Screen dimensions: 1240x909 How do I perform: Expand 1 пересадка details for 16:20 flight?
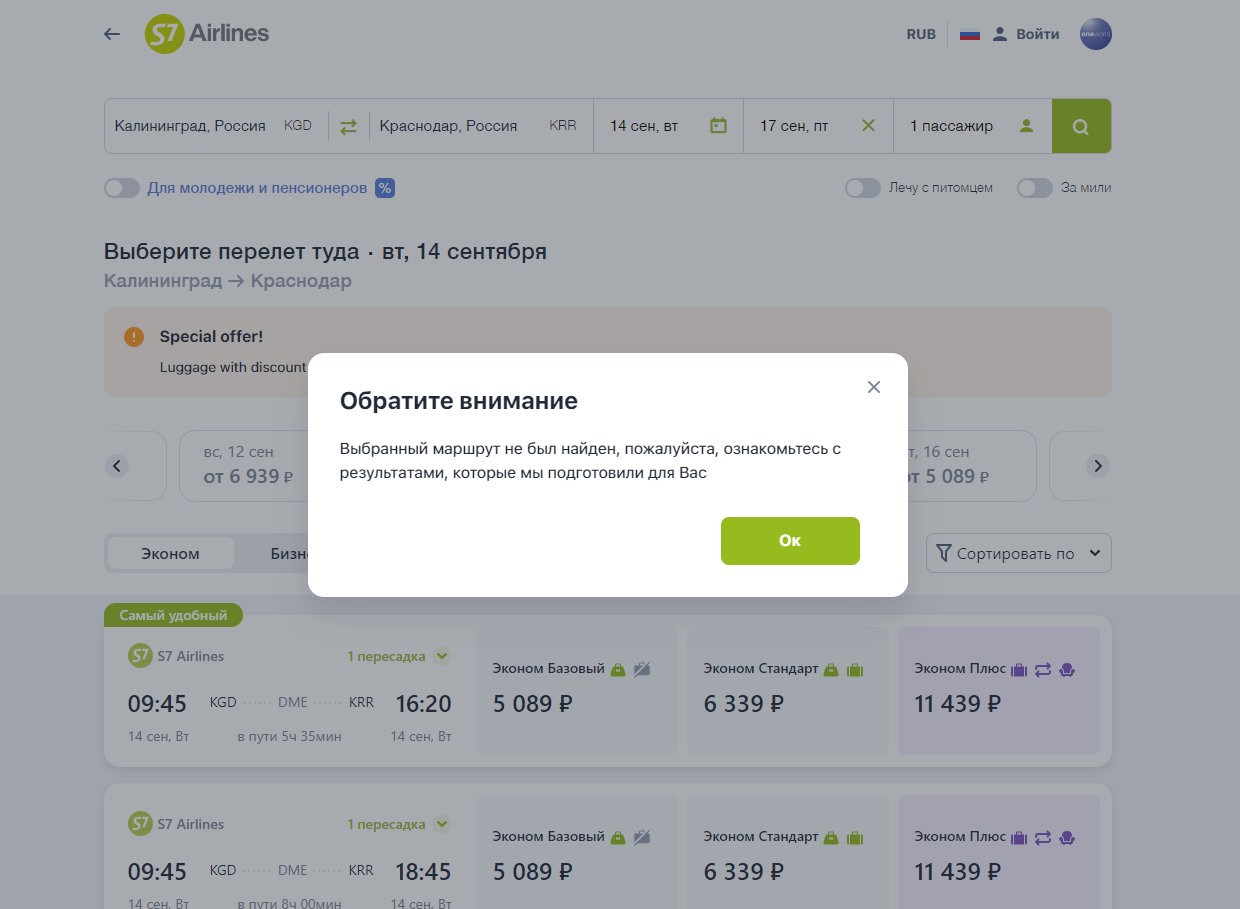click(x=442, y=657)
